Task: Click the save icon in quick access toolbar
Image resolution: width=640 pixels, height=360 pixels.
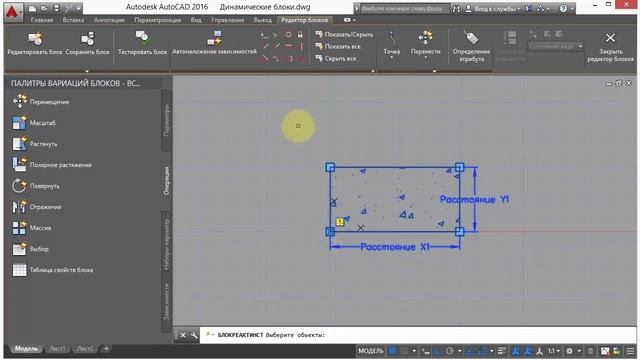Action: point(57,8)
